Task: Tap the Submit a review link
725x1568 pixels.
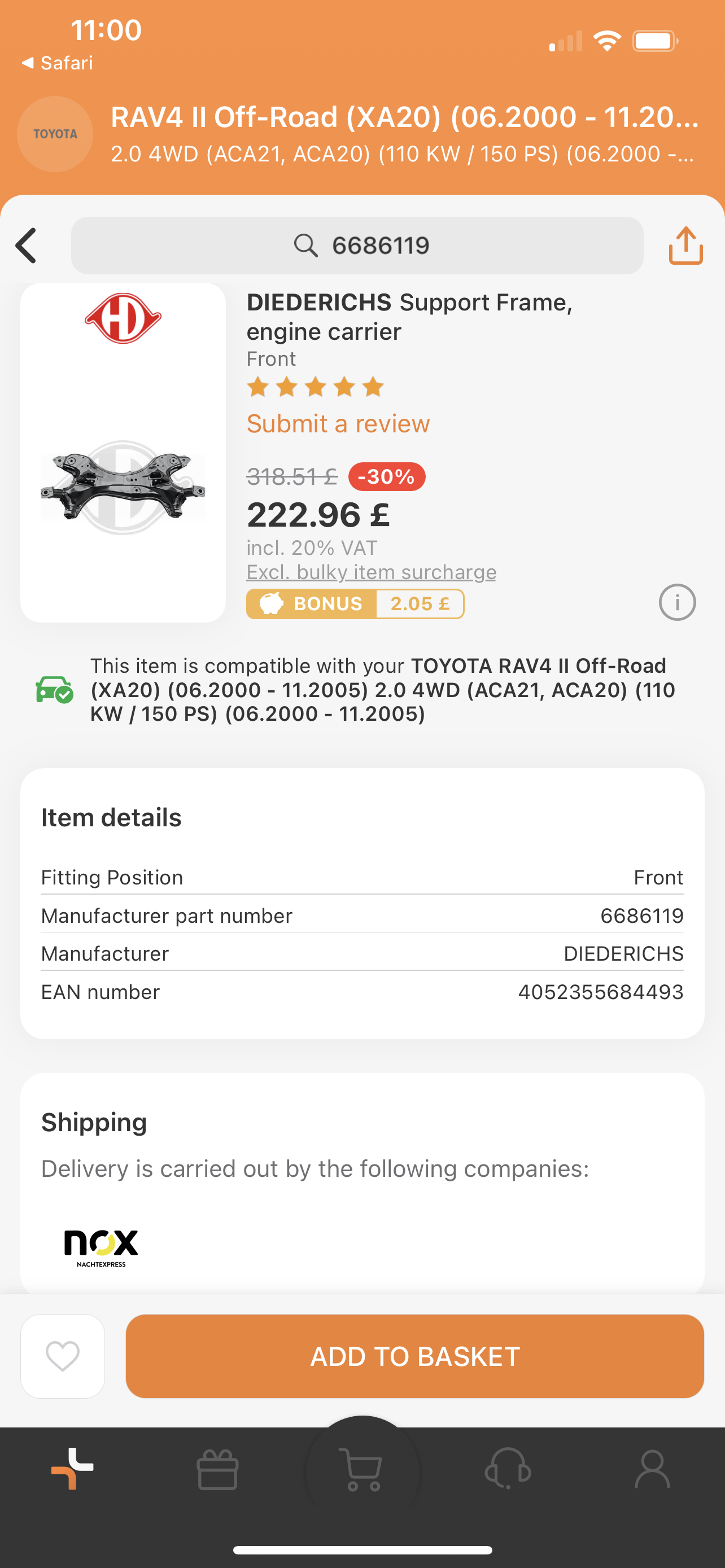Action: click(x=338, y=424)
